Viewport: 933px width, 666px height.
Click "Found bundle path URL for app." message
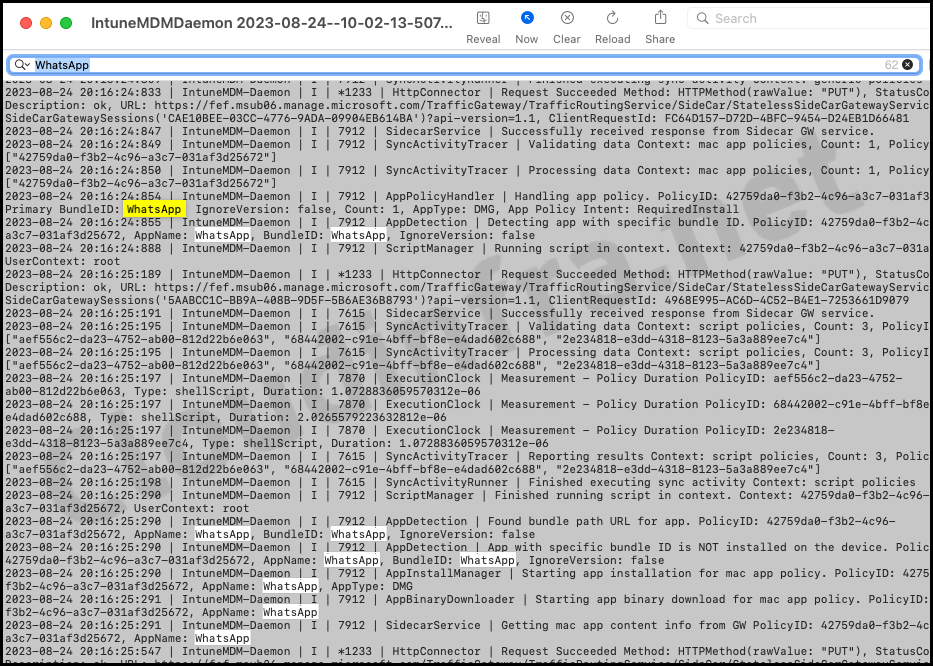[x=590, y=521]
